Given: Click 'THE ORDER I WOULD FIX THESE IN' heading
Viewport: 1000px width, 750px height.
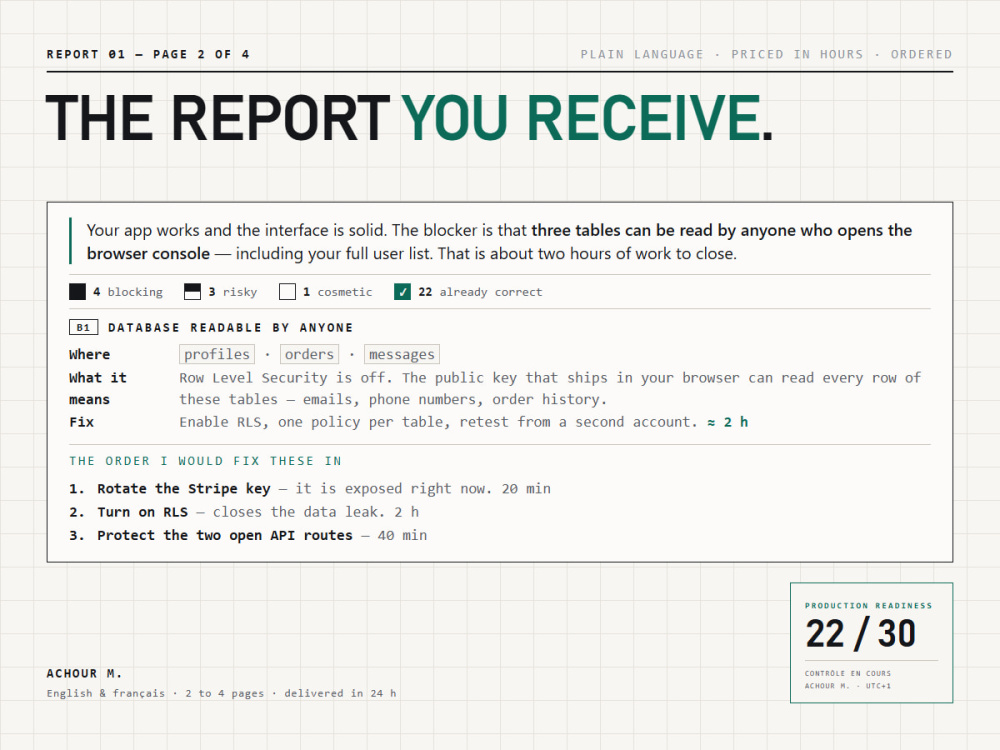Looking at the screenshot, I should click(205, 460).
